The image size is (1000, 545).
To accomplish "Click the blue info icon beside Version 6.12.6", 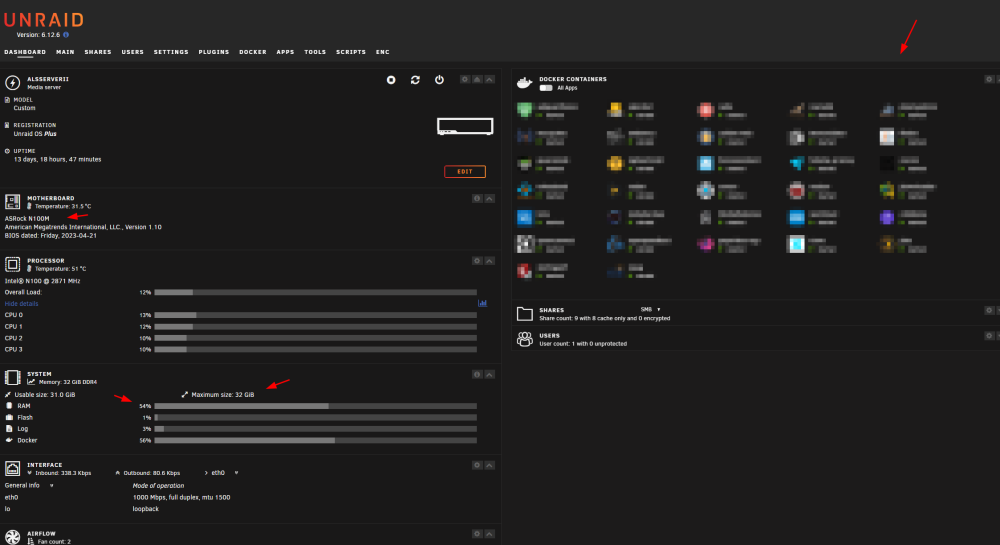I will [66, 35].
